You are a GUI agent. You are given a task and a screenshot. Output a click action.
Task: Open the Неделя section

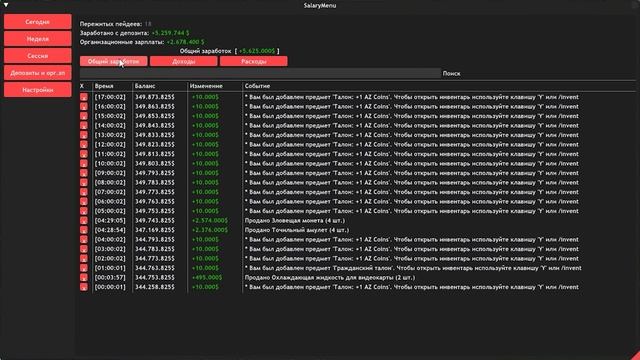click(x=38, y=39)
